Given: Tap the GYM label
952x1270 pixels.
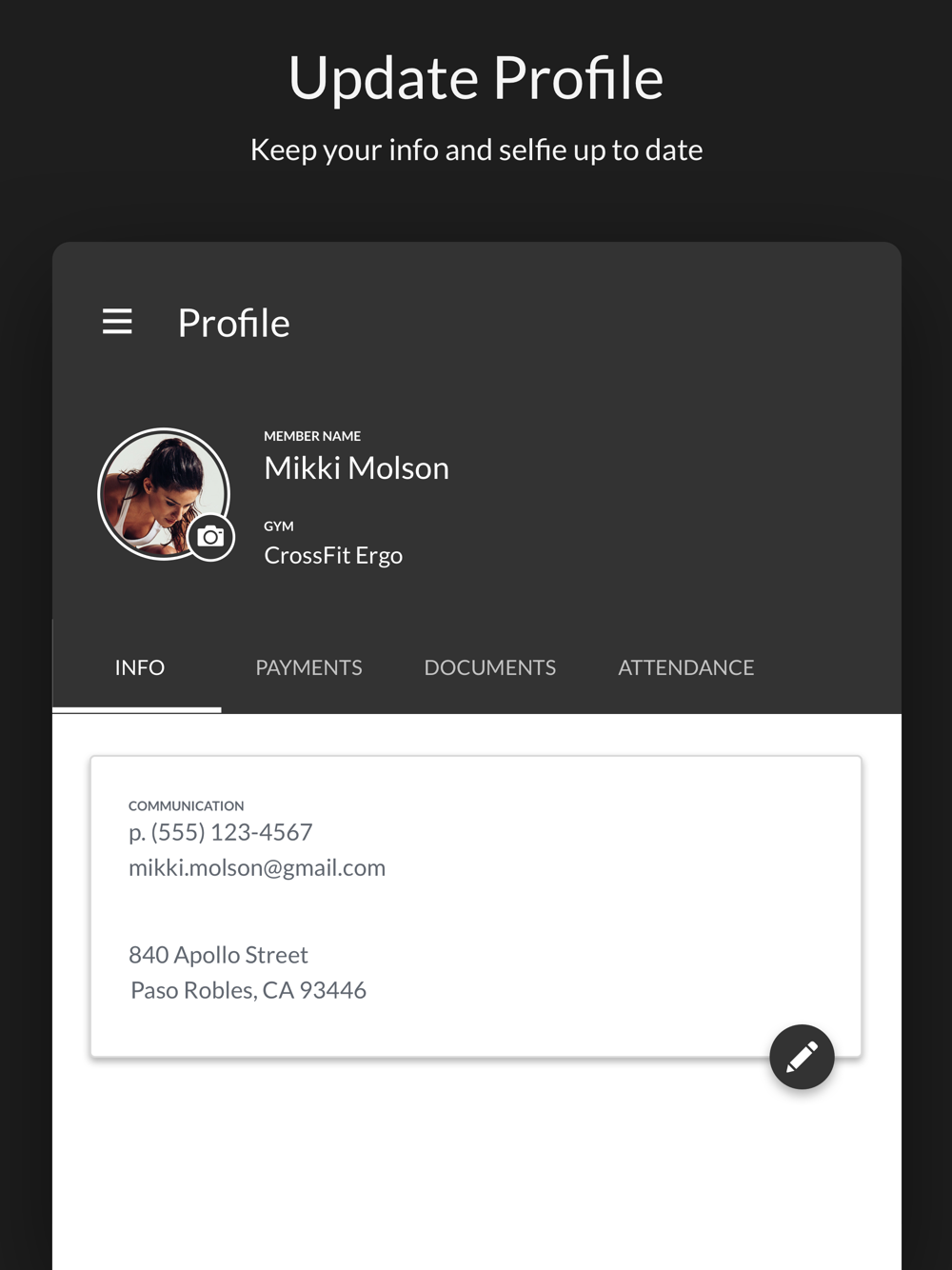Looking at the screenshot, I should [x=279, y=526].
